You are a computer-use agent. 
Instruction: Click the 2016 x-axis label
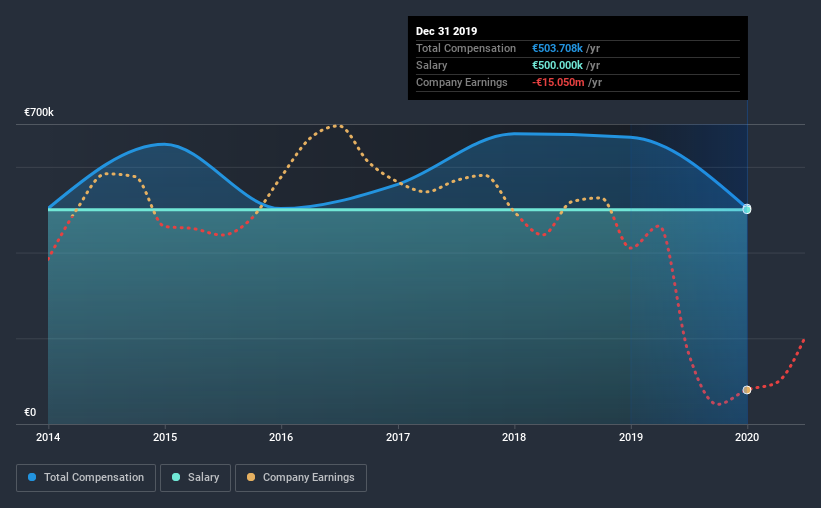click(x=281, y=437)
